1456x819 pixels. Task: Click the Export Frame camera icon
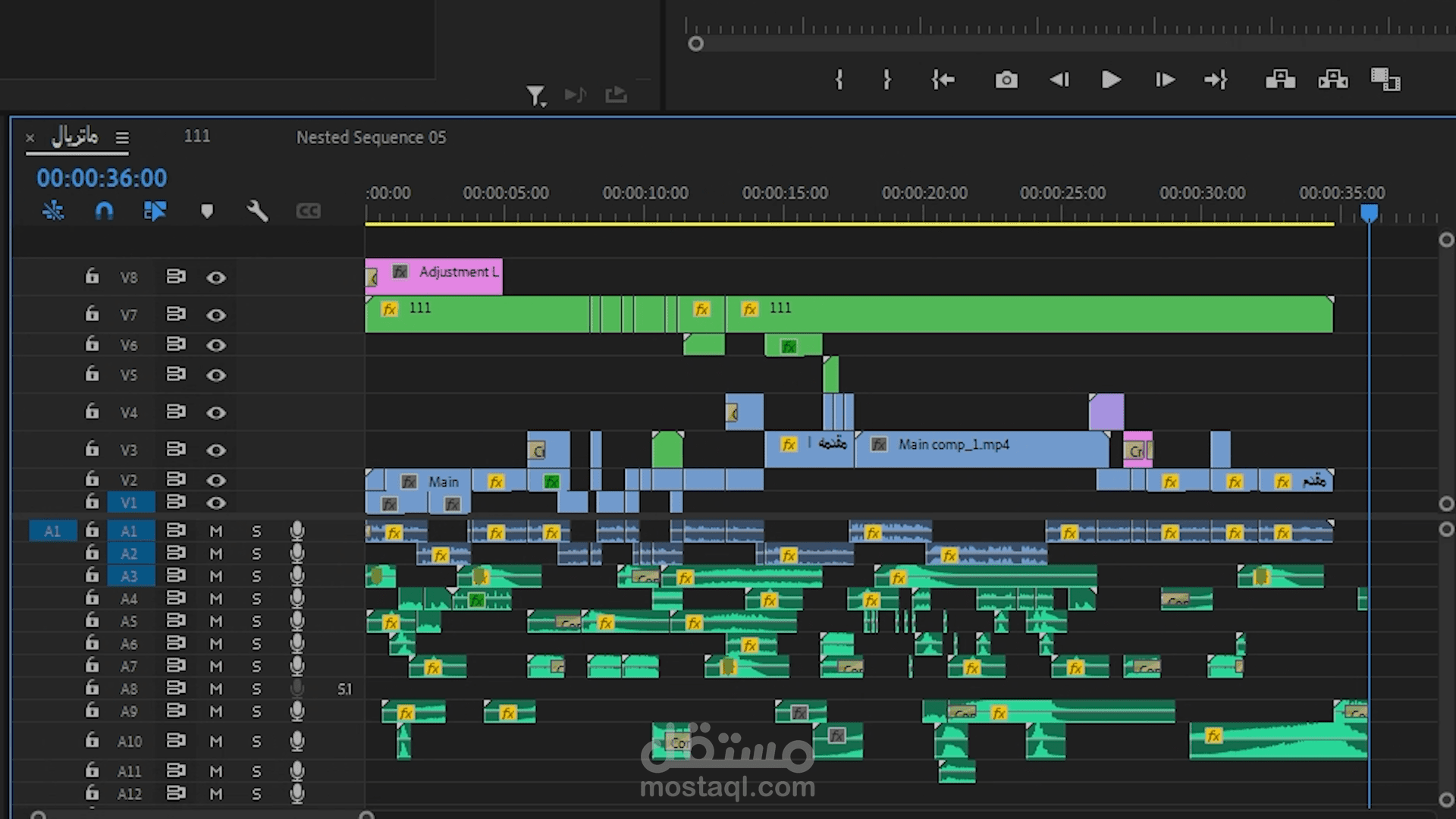click(x=1006, y=80)
